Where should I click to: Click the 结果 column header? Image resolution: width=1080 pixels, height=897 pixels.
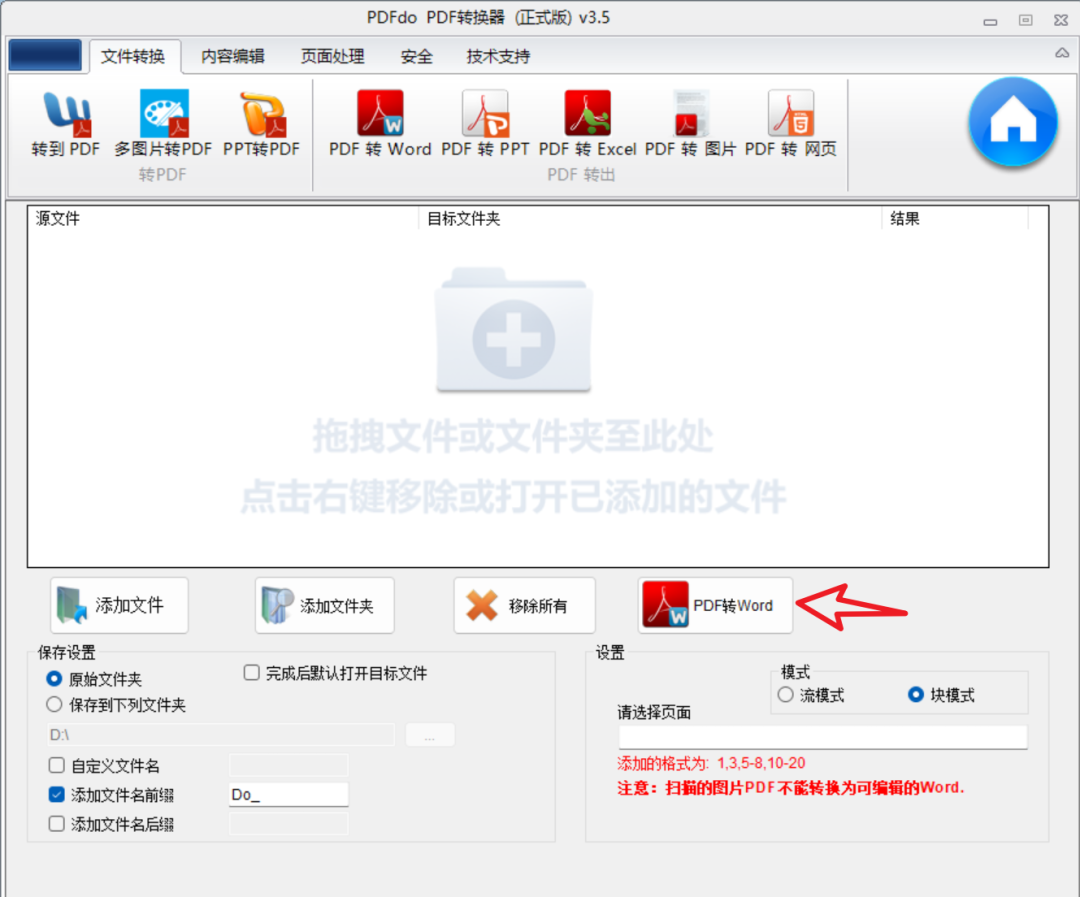pyautogui.click(x=955, y=218)
